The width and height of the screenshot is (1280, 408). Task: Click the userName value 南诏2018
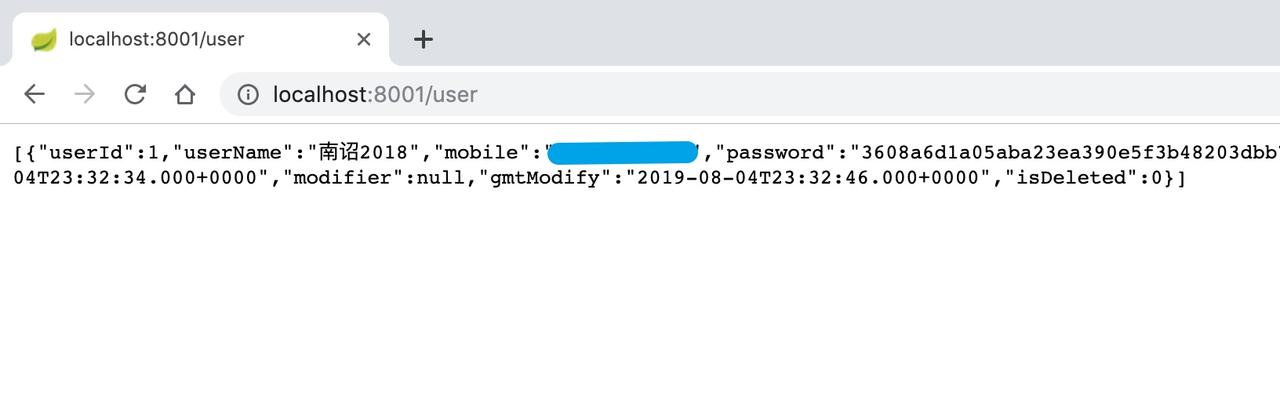[x=364, y=153]
